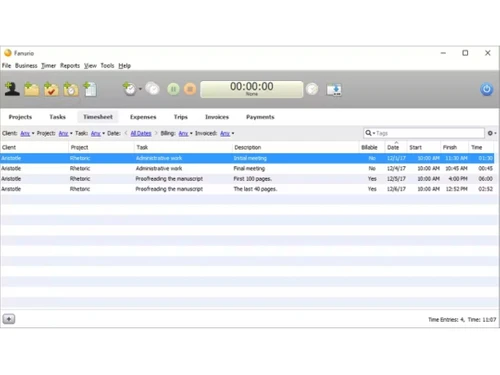
Task: Click the previous date arrow before All Dates
Action: (126, 133)
